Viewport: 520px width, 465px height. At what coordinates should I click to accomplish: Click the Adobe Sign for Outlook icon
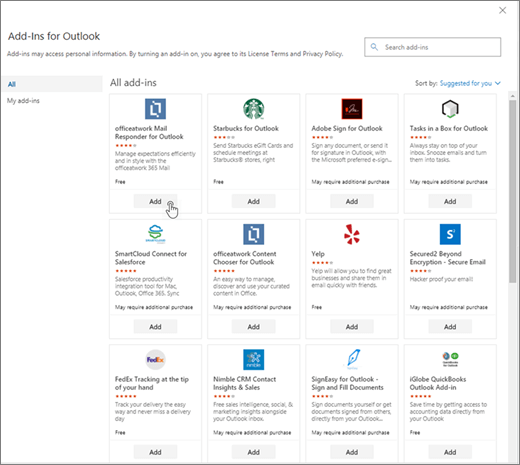[x=352, y=109]
